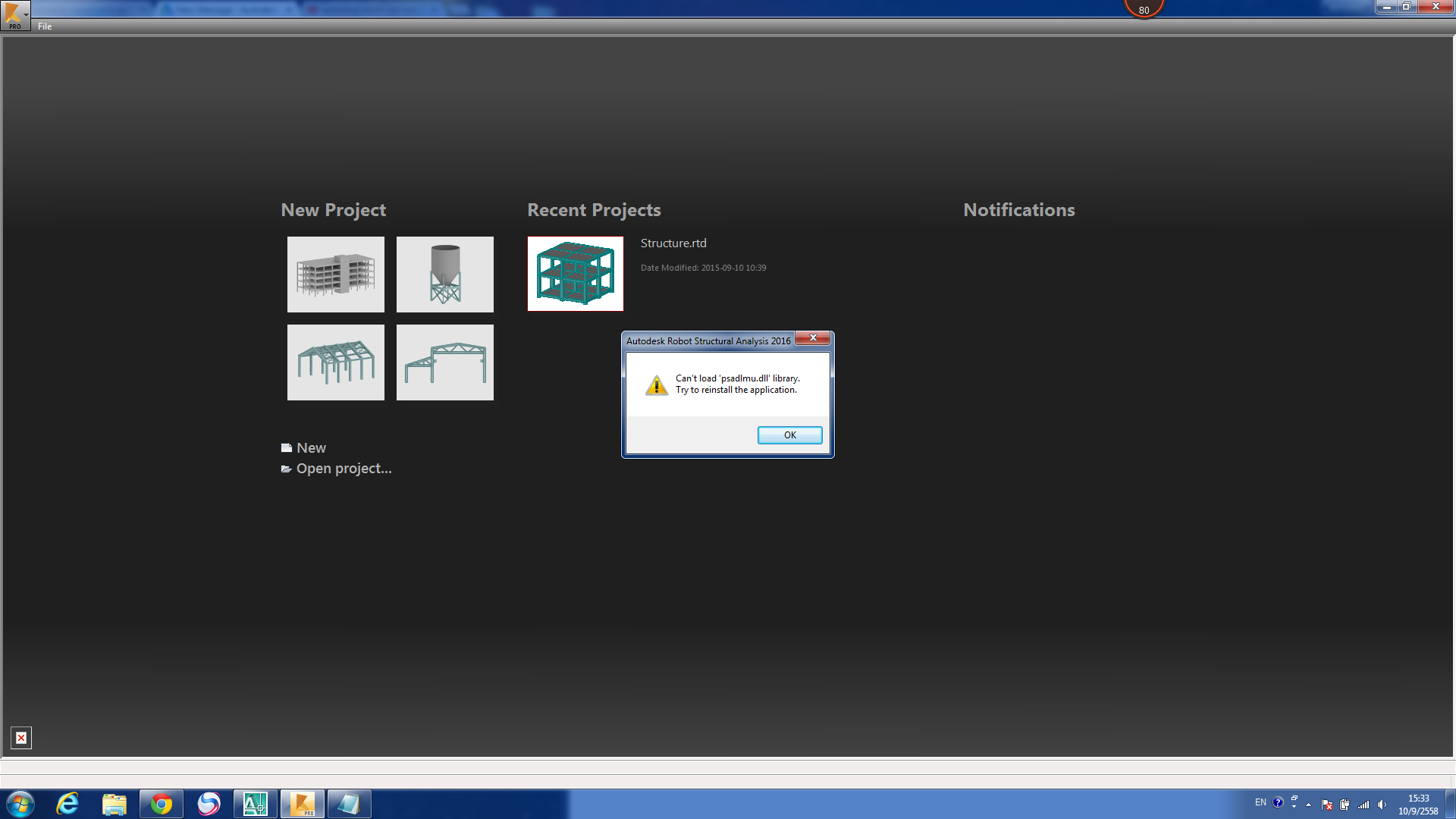Viewport: 1456px width, 819px height.
Task: Open Windows Explorer from taskbar
Action: 115,804
